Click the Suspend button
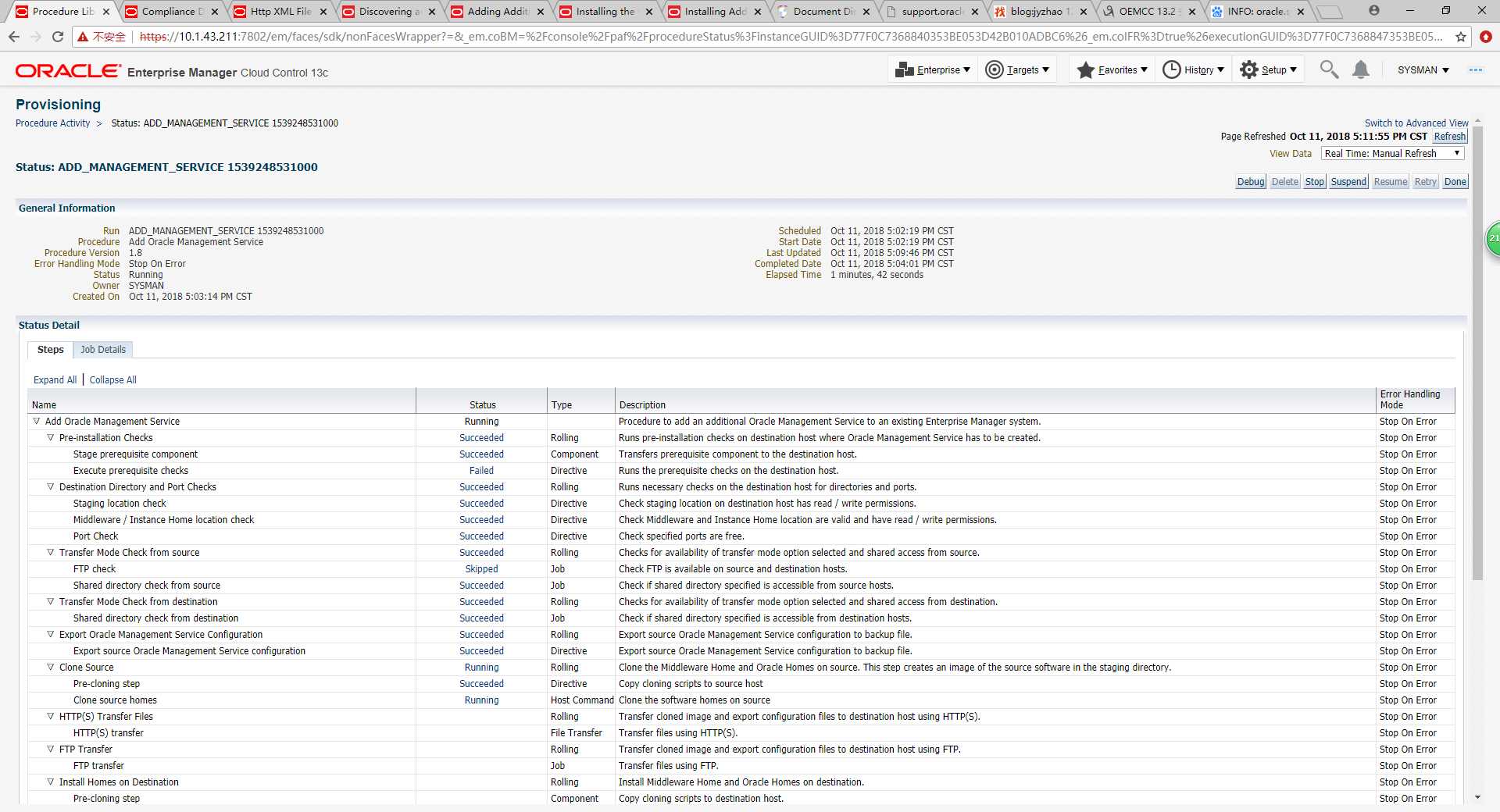The width and height of the screenshot is (1500, 812). coord(1348,182)
